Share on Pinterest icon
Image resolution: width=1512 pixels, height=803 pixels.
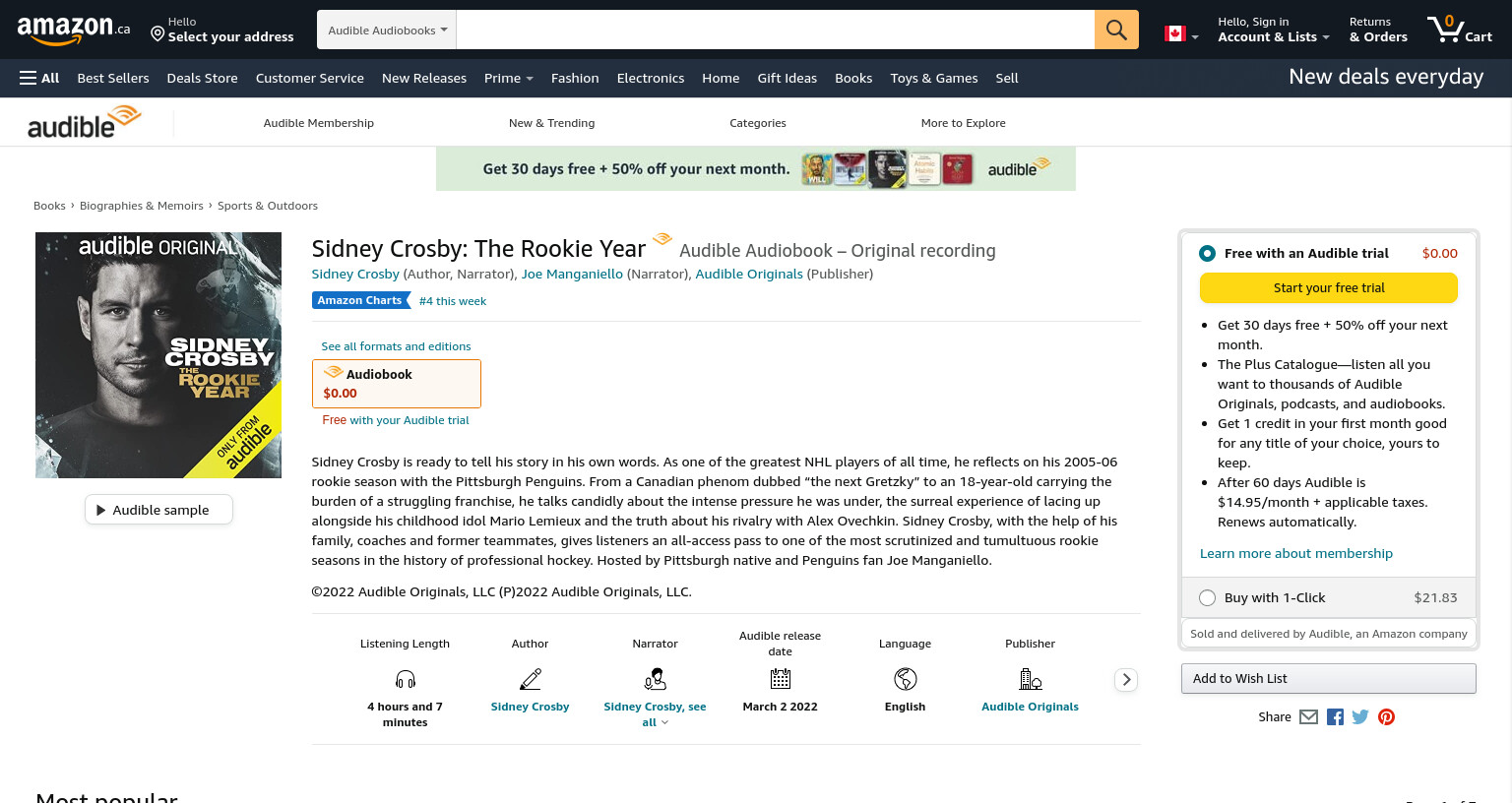tap(1386, 717)
